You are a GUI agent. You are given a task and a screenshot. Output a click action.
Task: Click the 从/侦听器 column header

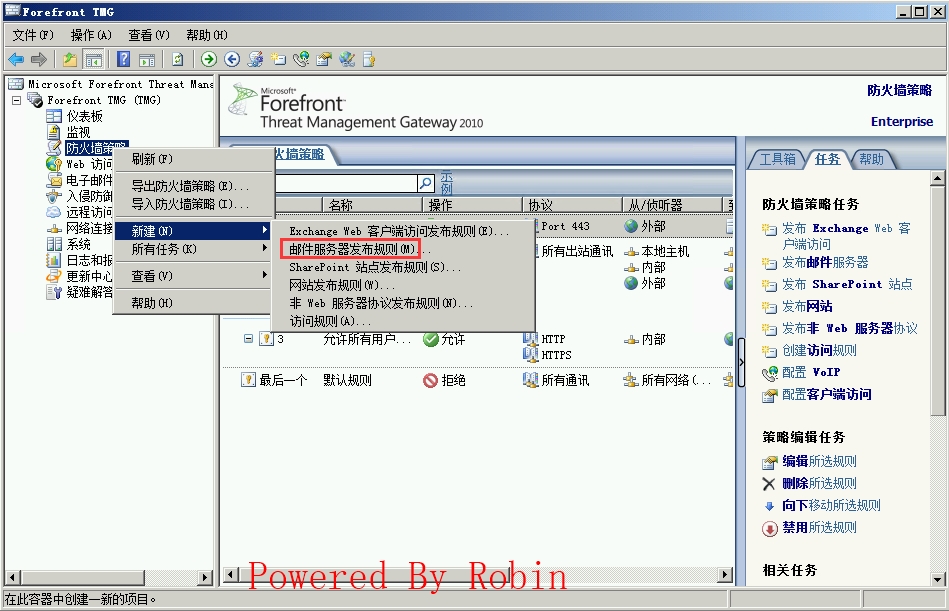(x=672, y=205)
